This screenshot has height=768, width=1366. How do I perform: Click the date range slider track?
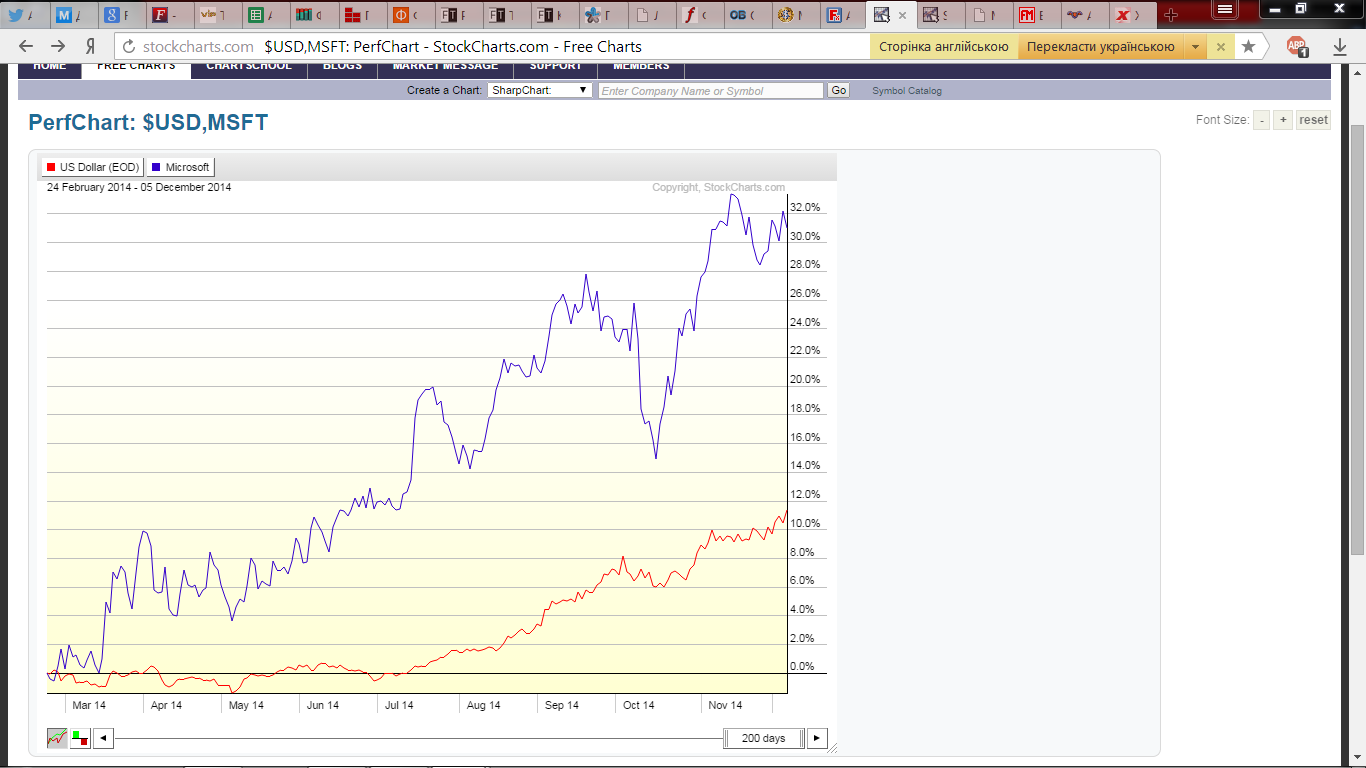pos(419,738)
